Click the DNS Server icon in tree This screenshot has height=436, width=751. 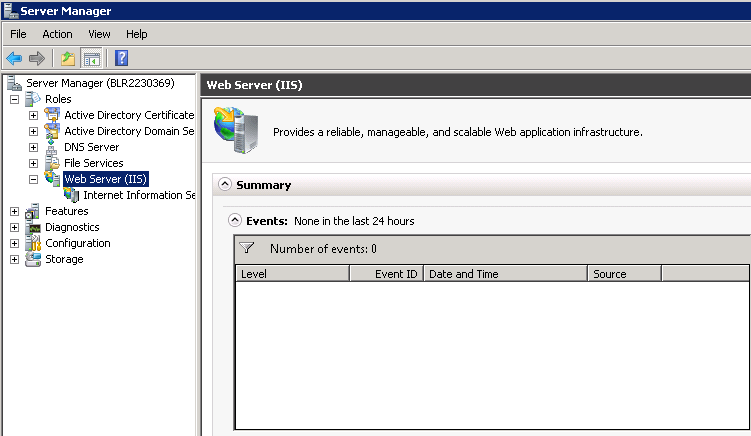tap(52, 147)
